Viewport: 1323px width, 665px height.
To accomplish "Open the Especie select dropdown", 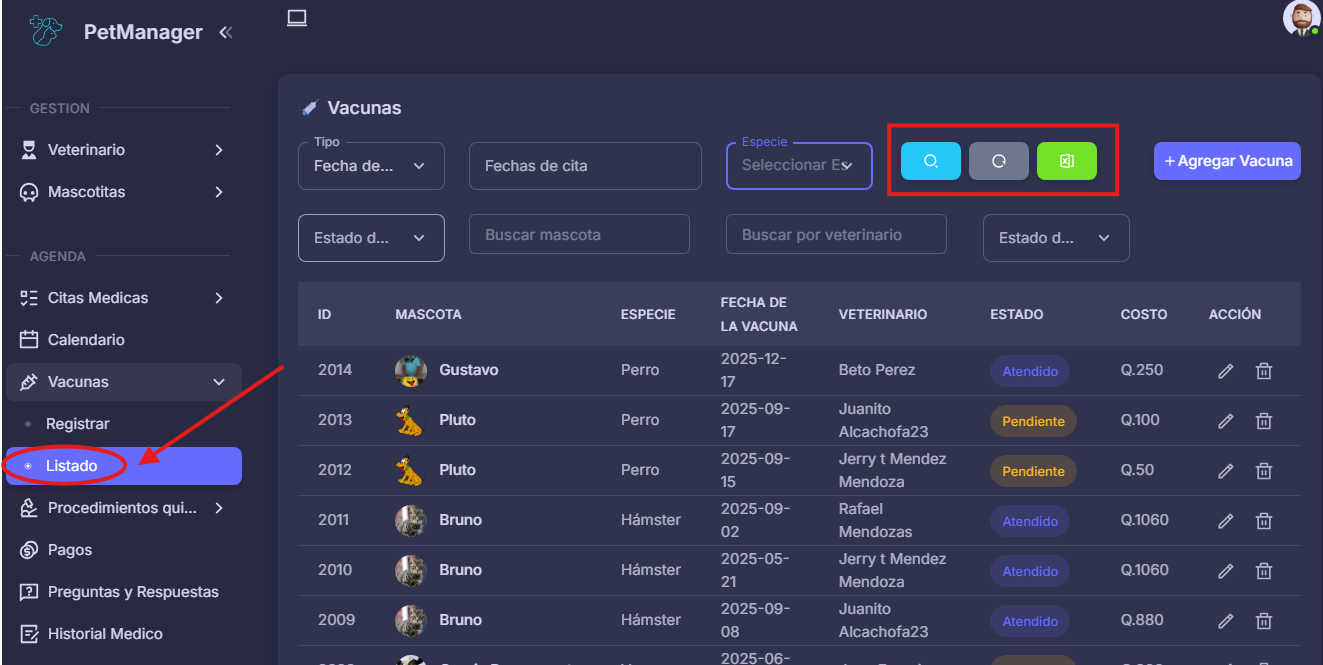I will point(799,166).
